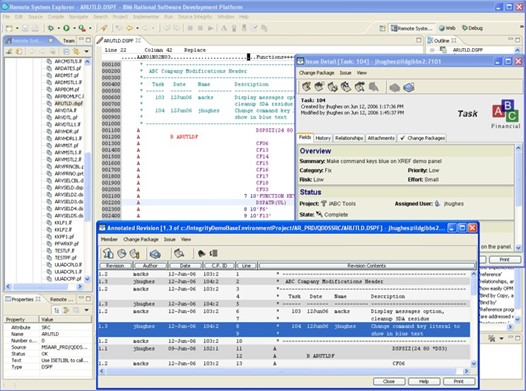The height and width of the screenshot is (391, 526).
Task: Open the Compile menu in main window
Action: pos(55,16)
